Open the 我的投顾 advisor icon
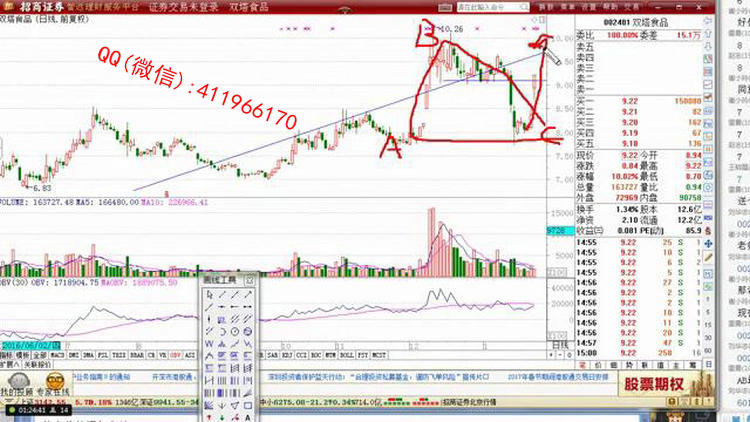This screenshot has height=422, width=750. coord(18,382)
